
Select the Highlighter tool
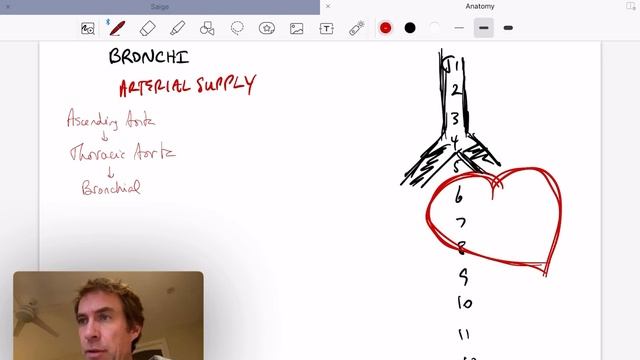(x=178, y=28)
